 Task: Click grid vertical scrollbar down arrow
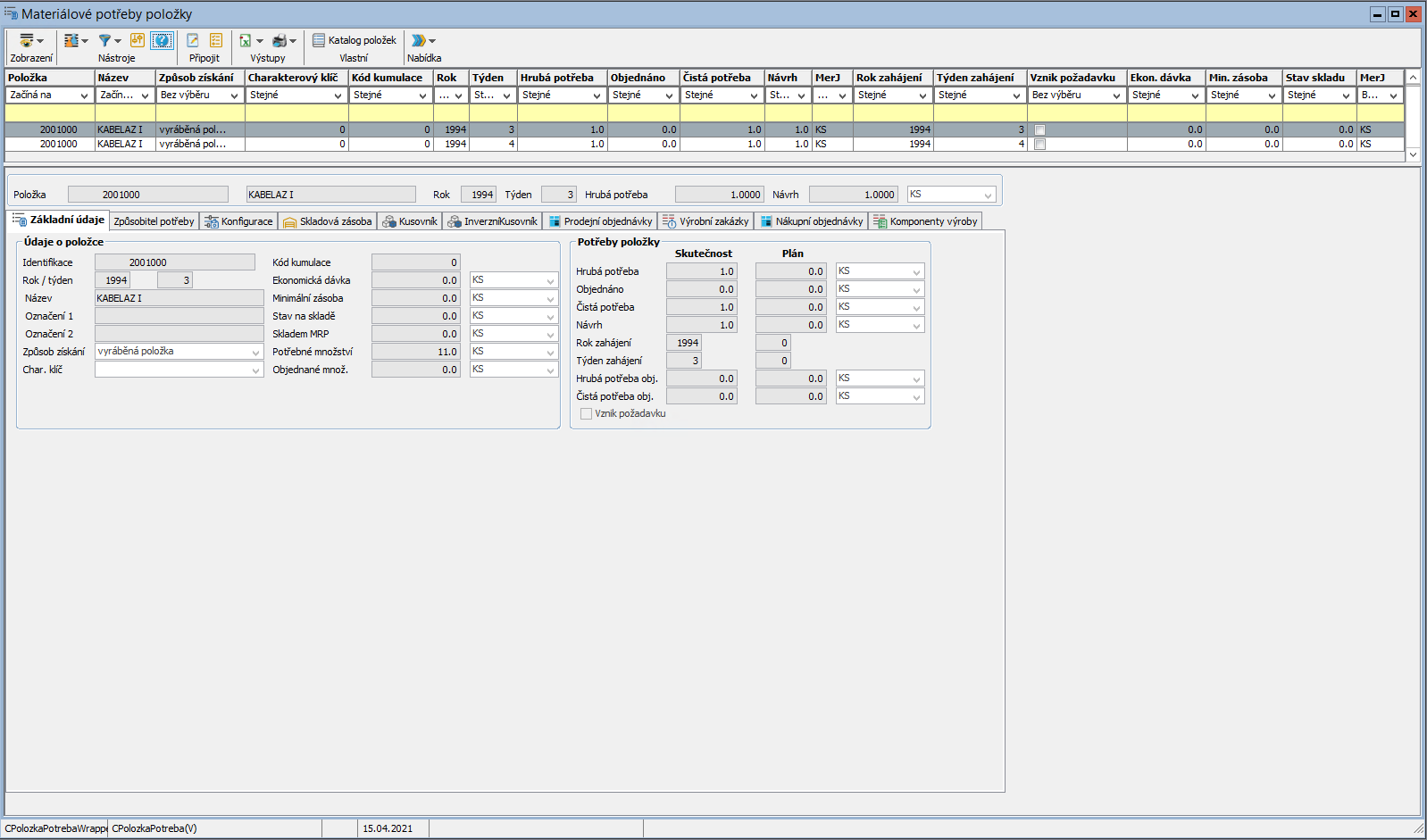1413,154
